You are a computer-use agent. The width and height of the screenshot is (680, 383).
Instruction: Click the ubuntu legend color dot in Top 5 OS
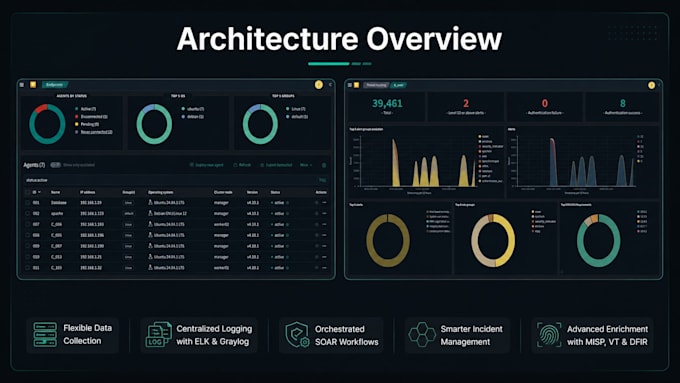(x=183, y=109)
